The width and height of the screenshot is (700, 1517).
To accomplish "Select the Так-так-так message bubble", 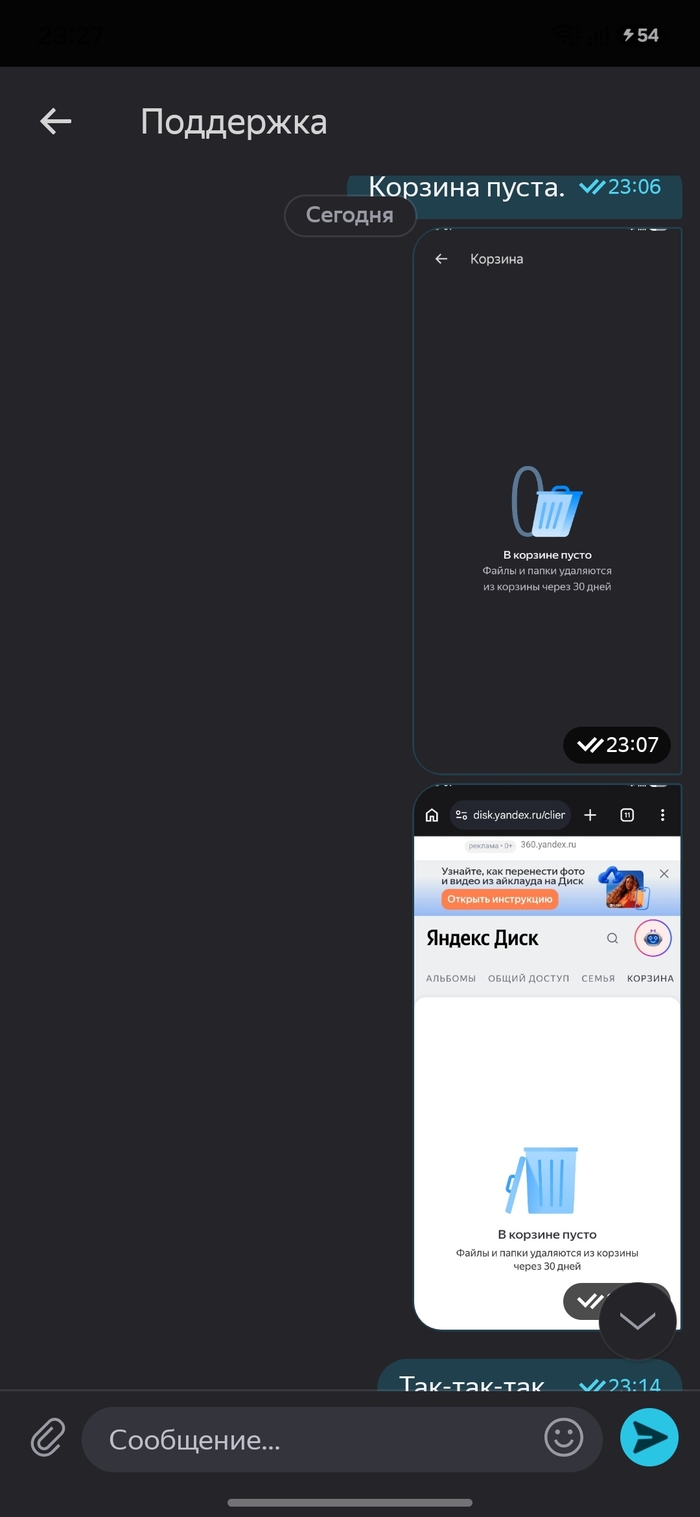I will [530, 1377].
